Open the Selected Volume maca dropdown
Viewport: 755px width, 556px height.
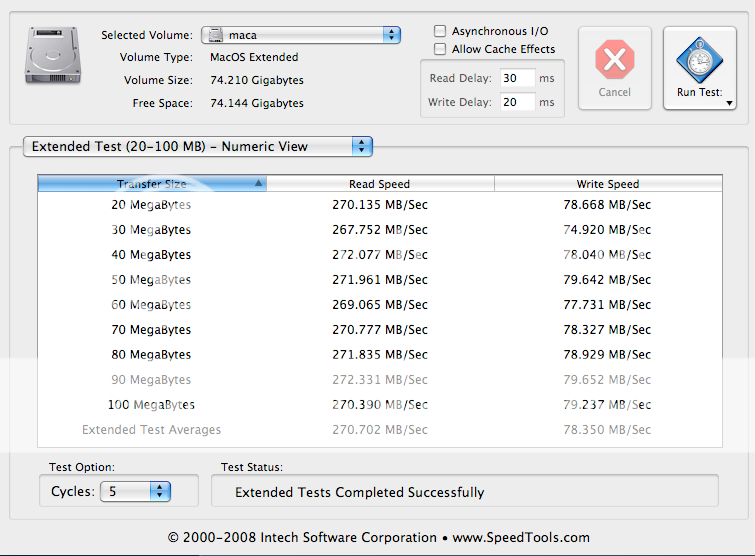coord(301,35)
